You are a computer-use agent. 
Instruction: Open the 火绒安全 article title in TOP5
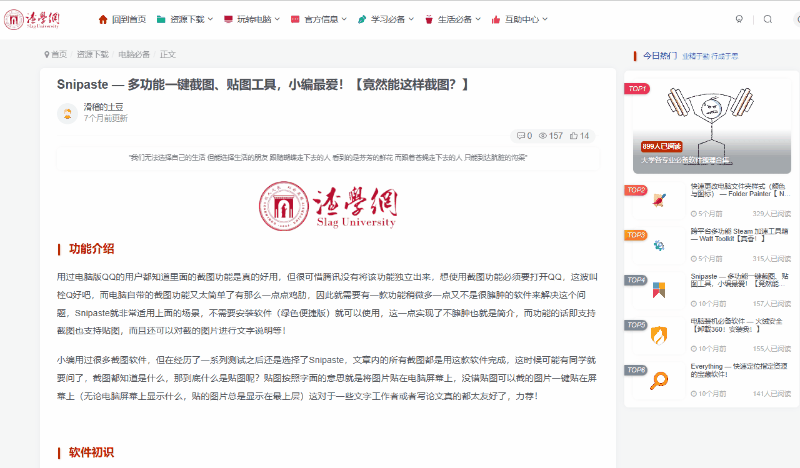click(x=736, y=325)
